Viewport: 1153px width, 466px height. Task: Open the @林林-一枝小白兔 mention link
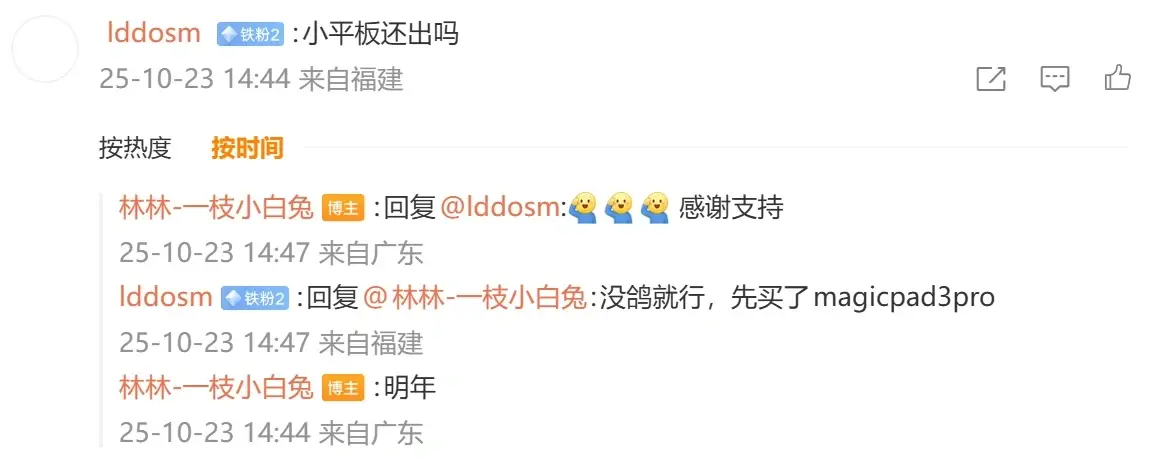475,298
